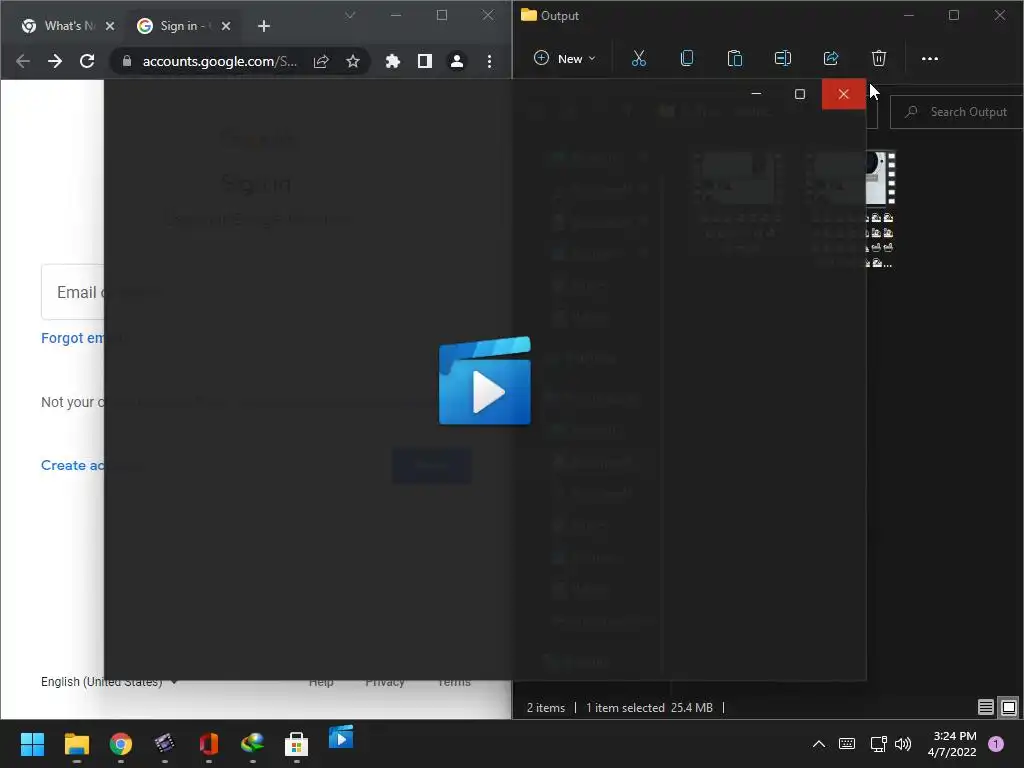Image resolution: width=1024 pixels, height=768 pixels.
Task: Minimize the Movies & TV loading window
Action: pyautogui.click(x=756, y=94)
